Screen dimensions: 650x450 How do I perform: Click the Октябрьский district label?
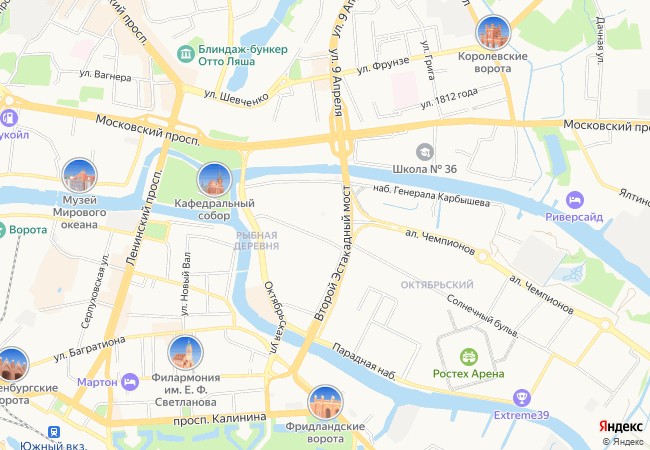click(437, 285)
